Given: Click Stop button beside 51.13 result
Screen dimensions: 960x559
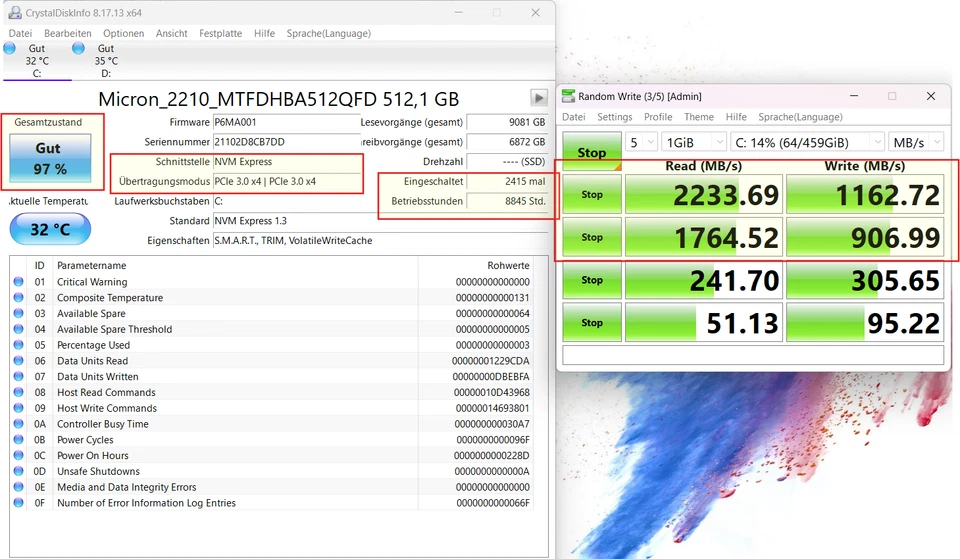Looking at the screenshot, I should click(592, 323).
